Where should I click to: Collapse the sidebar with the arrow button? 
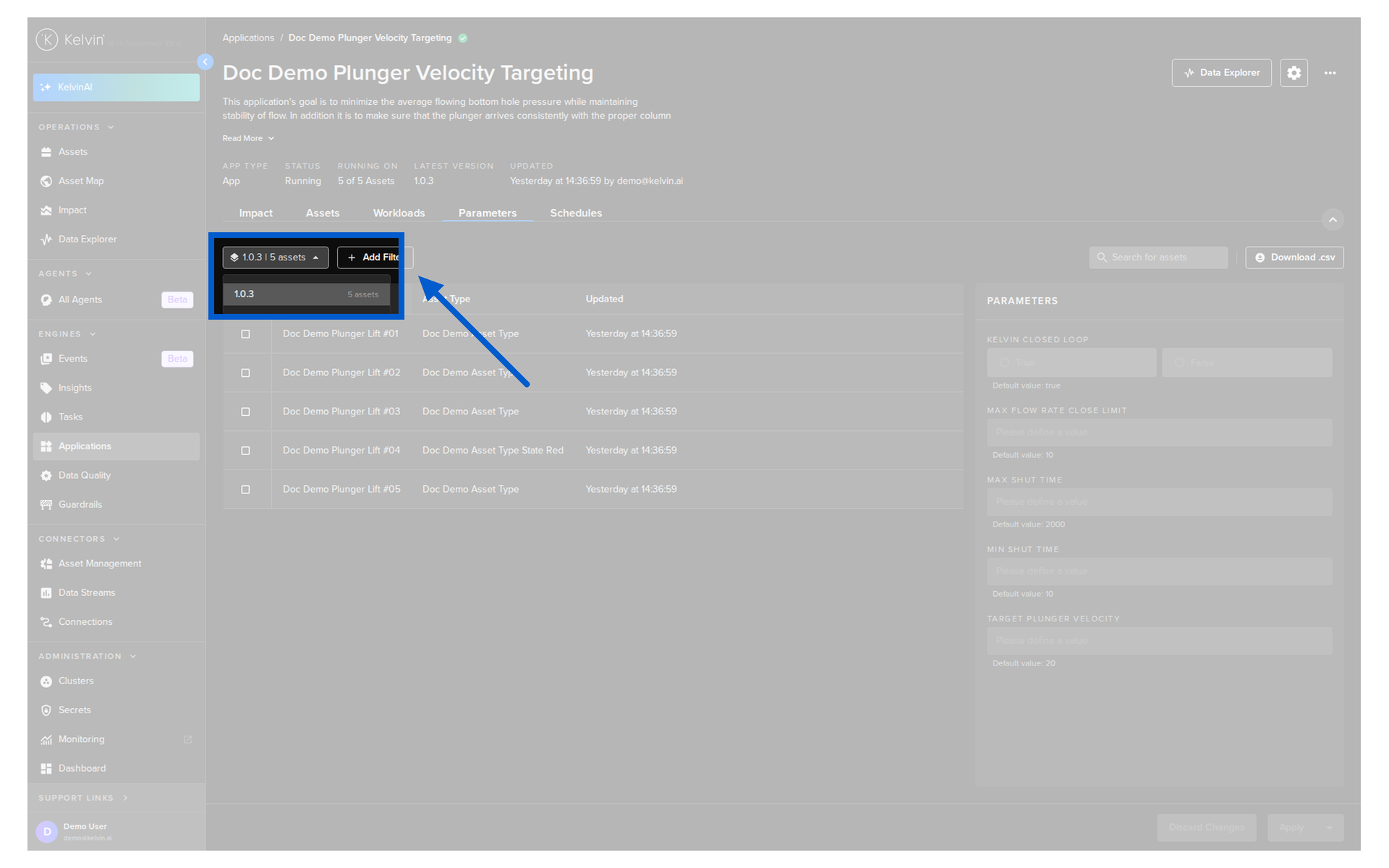(x=205, y=62)
